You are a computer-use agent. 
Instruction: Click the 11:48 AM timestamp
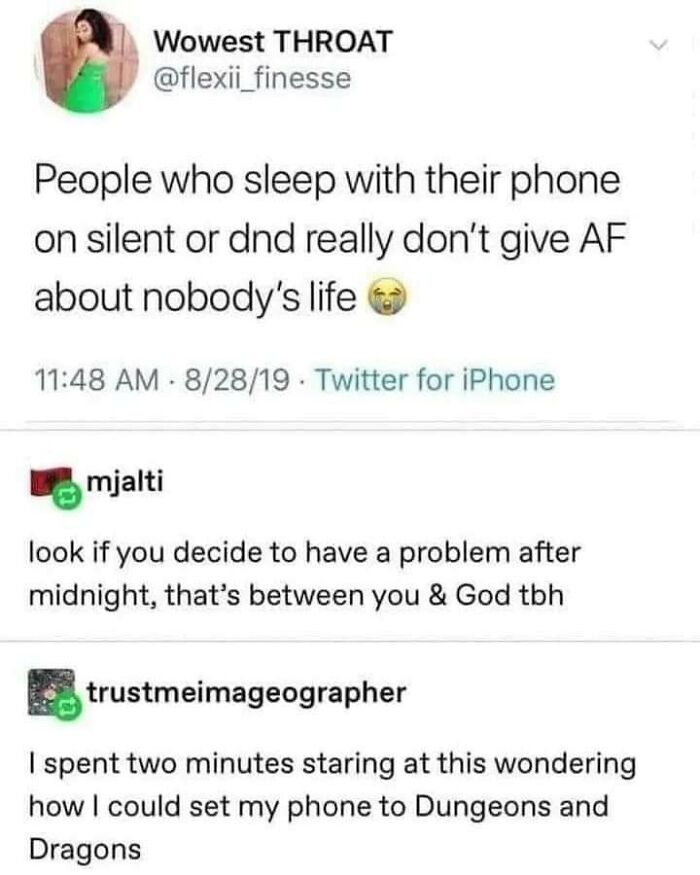tap(97, 381)
